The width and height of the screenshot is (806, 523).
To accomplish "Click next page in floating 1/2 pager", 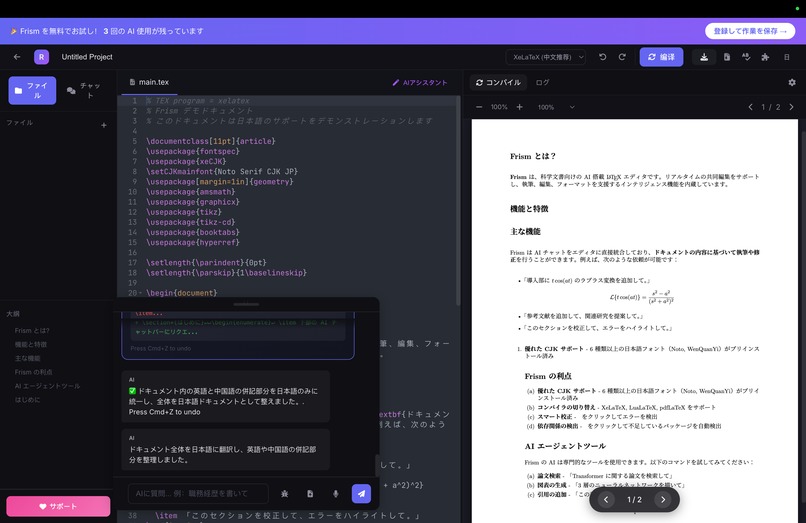I will [663, 499].
